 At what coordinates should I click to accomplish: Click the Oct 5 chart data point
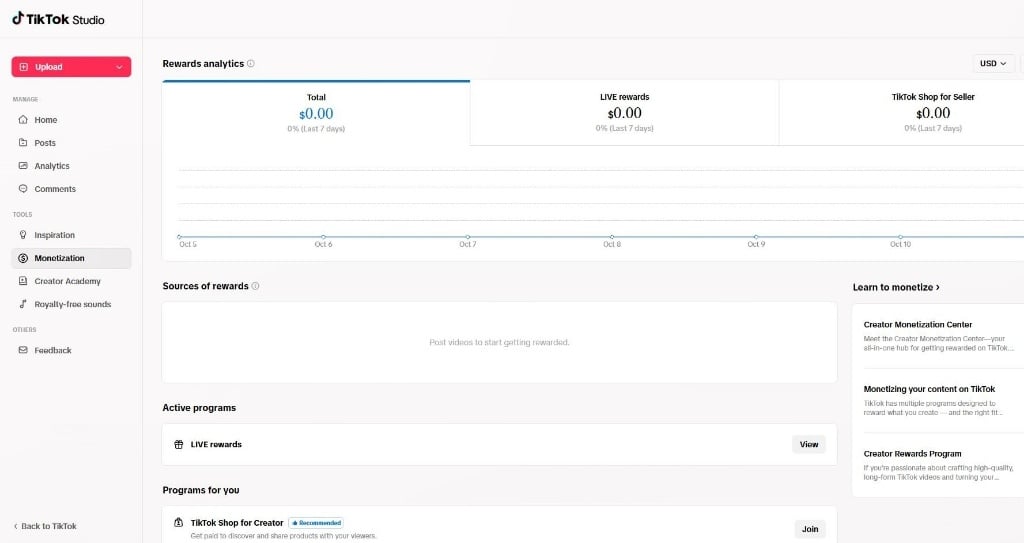click(x=179, y=237)
